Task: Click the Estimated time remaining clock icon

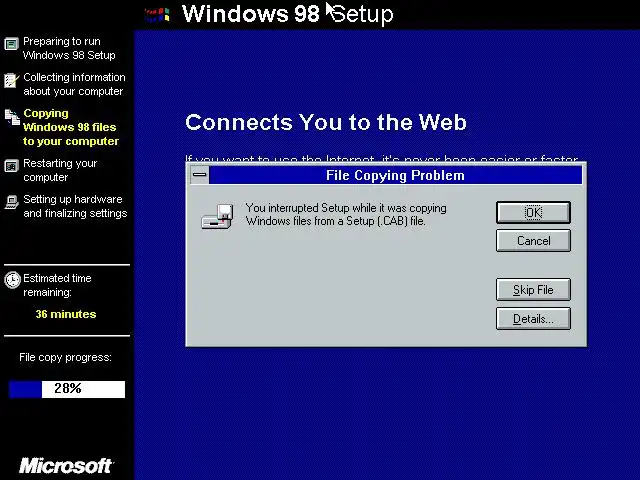Action: click(12, 280)
